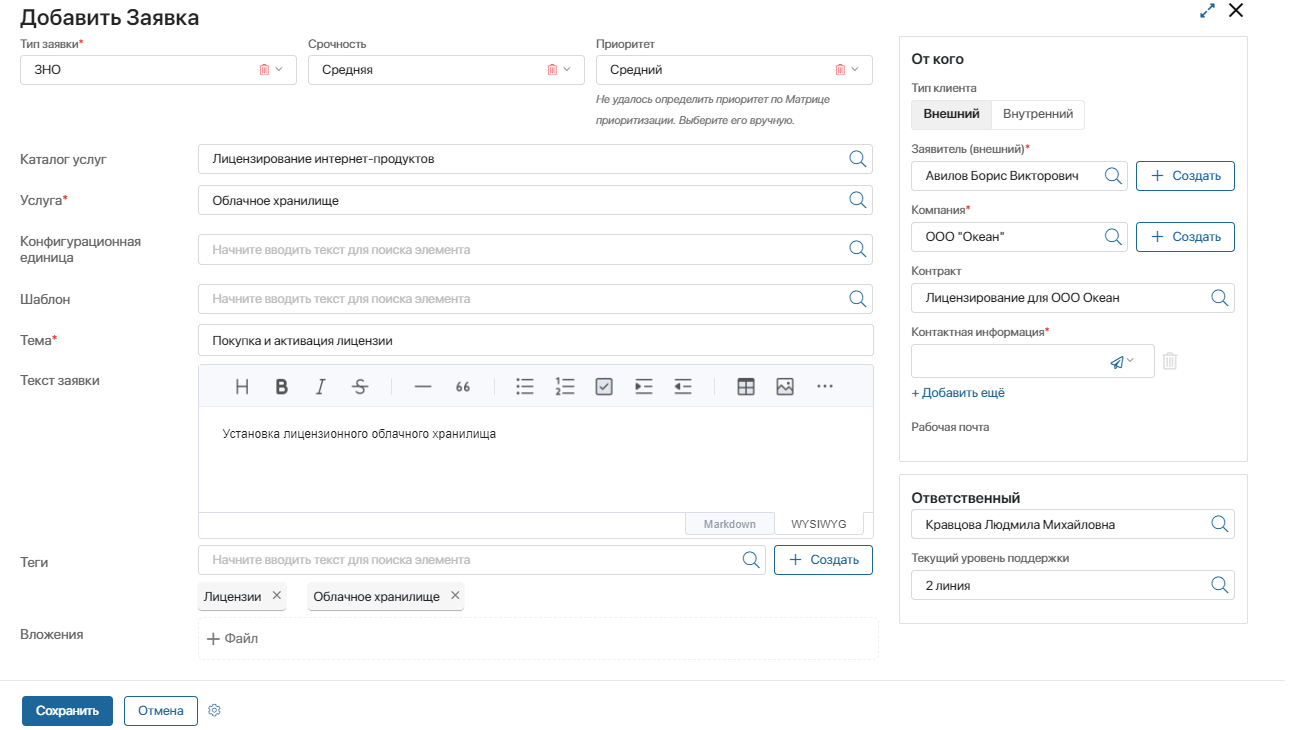
Task: Expand the Приоритет dropdown
Action: point(855,70)
